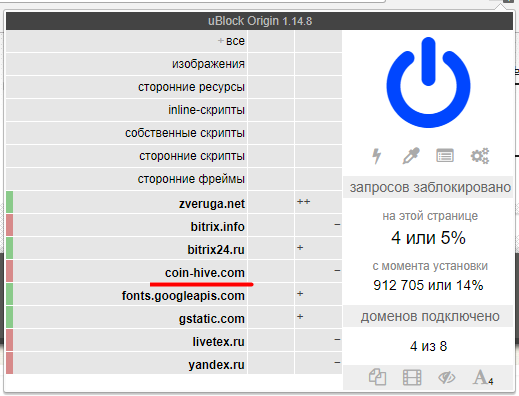Click the 'запросов заблокировано' header
Screen dimensions: 519x396
428,187
